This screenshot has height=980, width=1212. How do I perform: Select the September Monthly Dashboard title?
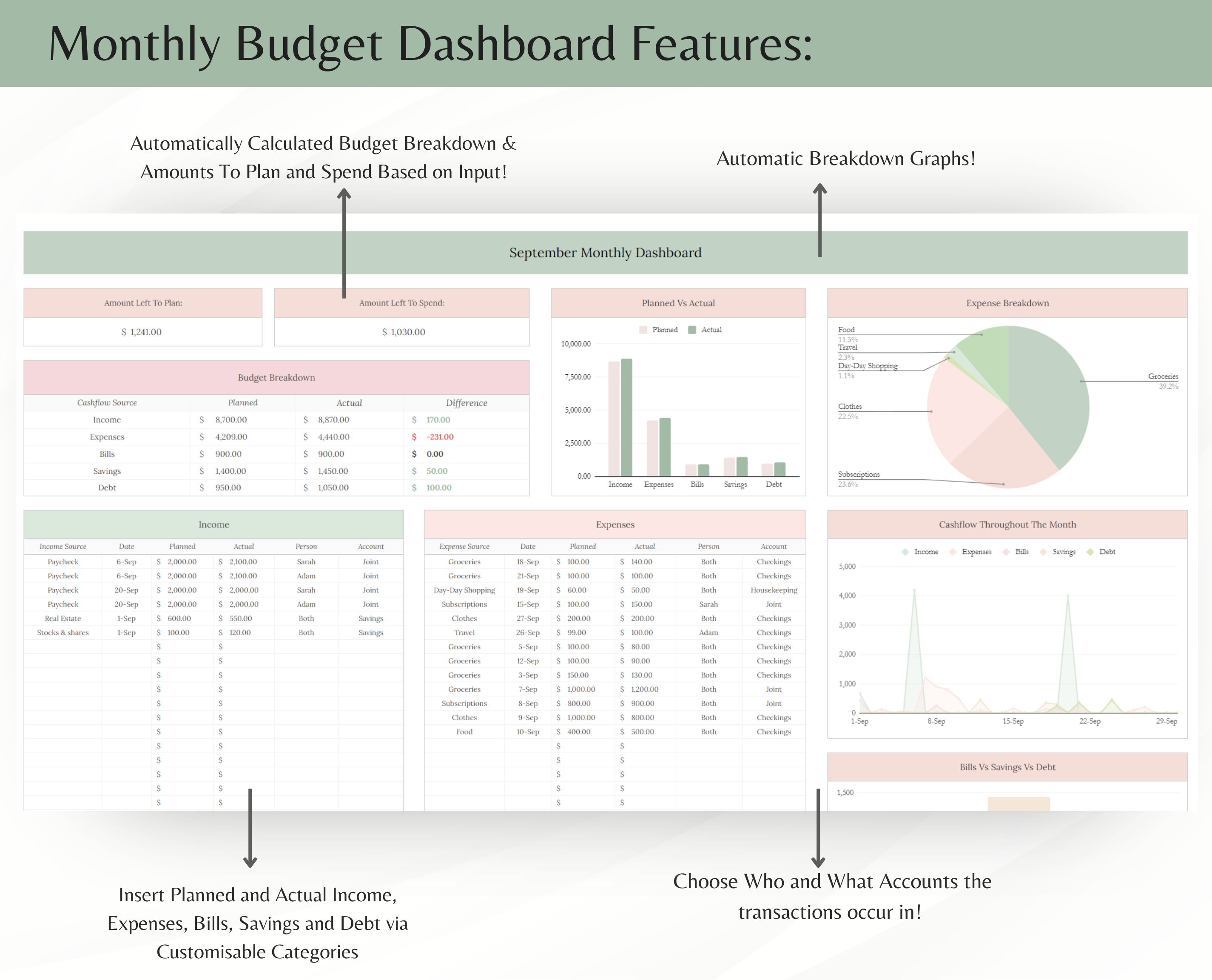coord(606,252)
